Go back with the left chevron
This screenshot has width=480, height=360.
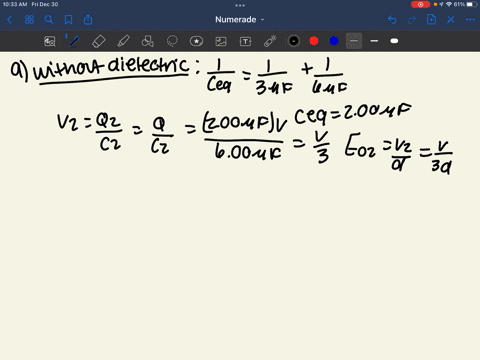9,20
